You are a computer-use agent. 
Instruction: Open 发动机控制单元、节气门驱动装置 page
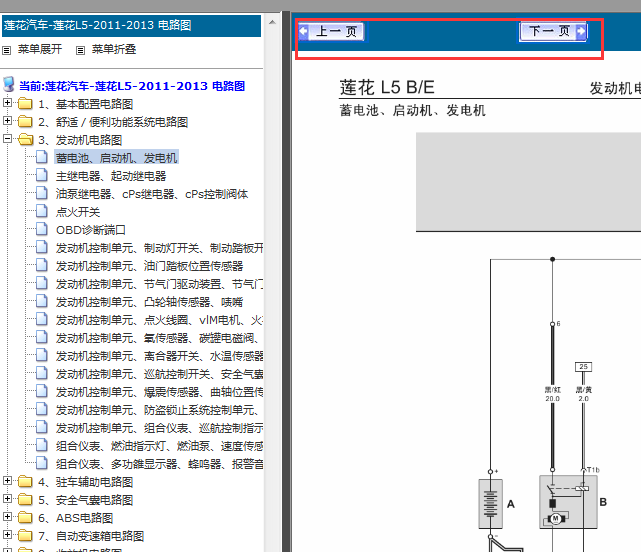(x=159, y=284)
